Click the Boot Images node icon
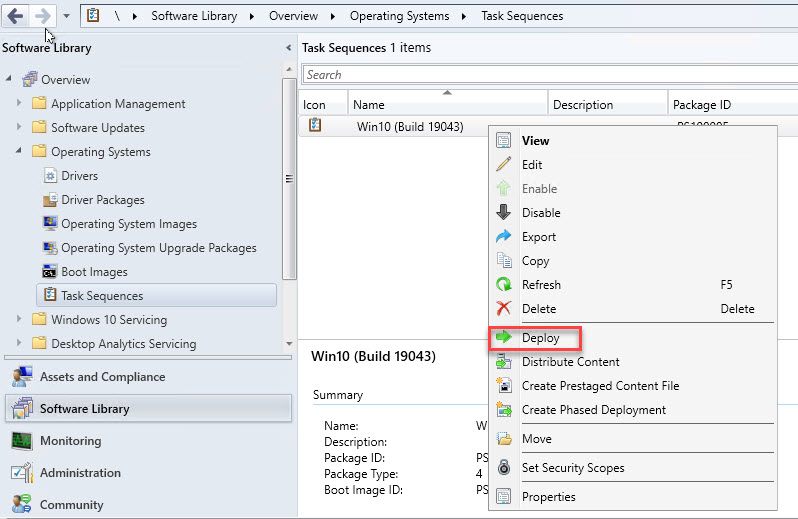 click(51, 272)
